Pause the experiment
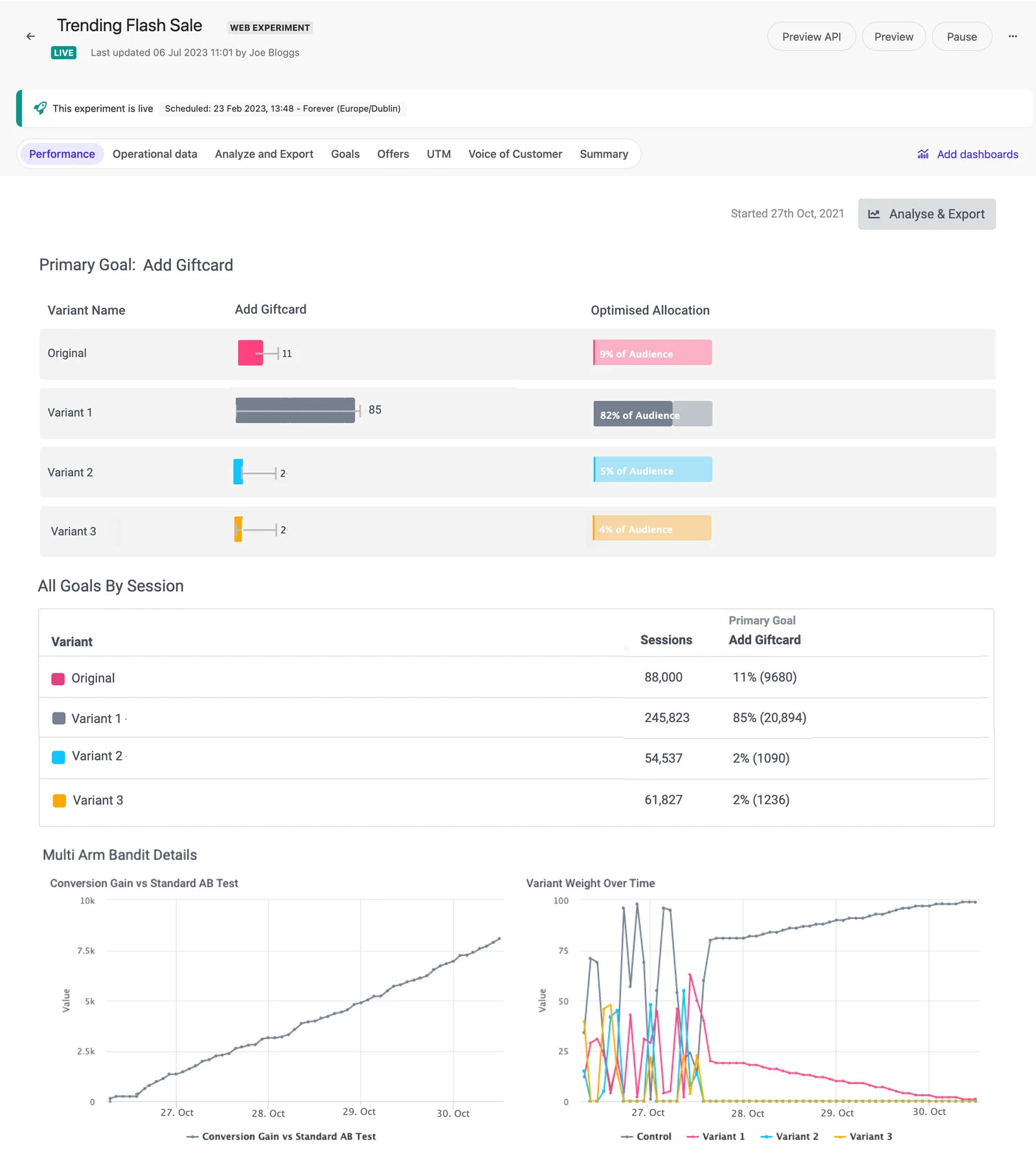Screen dimensions: 1036x1156 click(x=962, y=37)
